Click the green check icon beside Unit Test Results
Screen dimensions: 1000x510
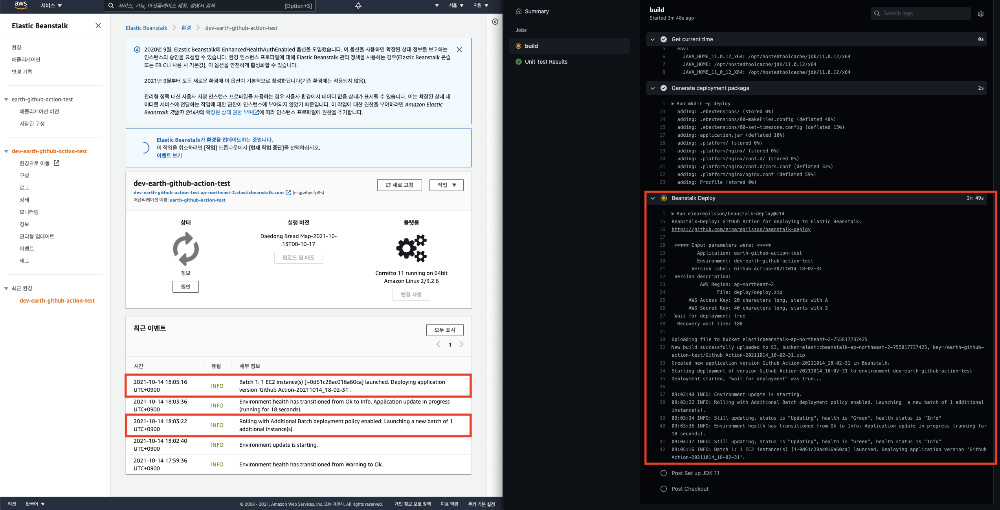pos(518,62)
